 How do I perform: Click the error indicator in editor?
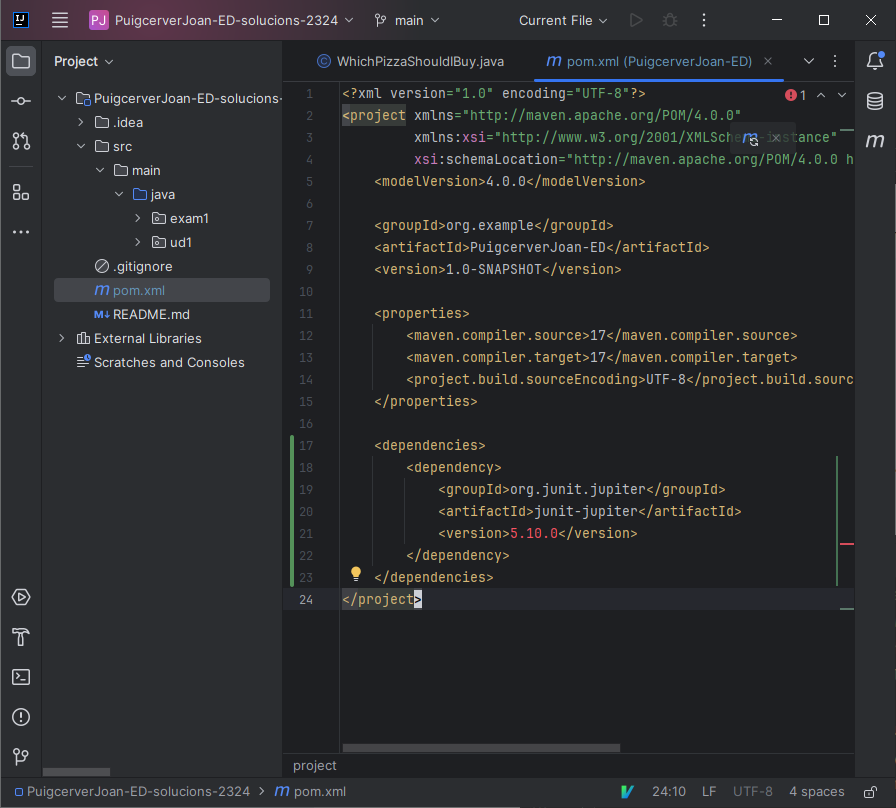(795, 95)
